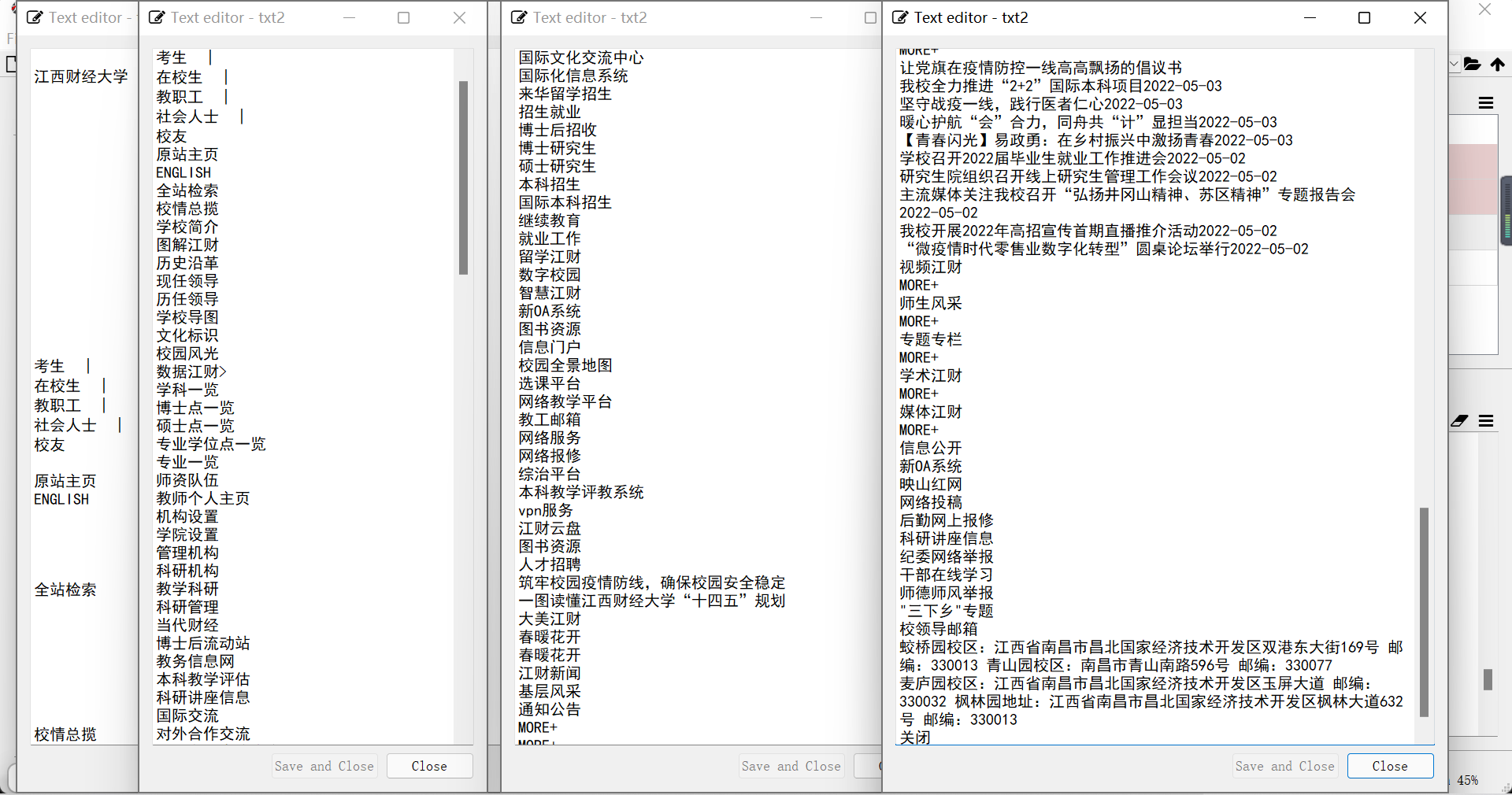Click the line 映山红网 in the front editor

point(931,484)
